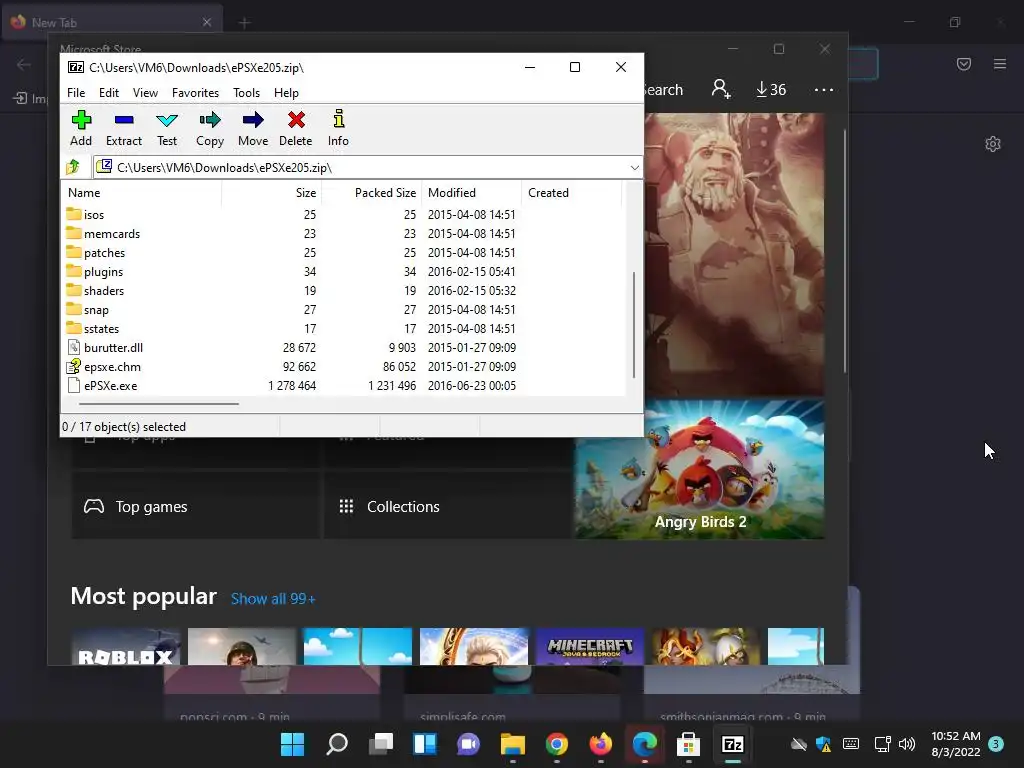Open taskbar Search
The height and width of the screenshot is (768, 1024).
coord(337,744)
